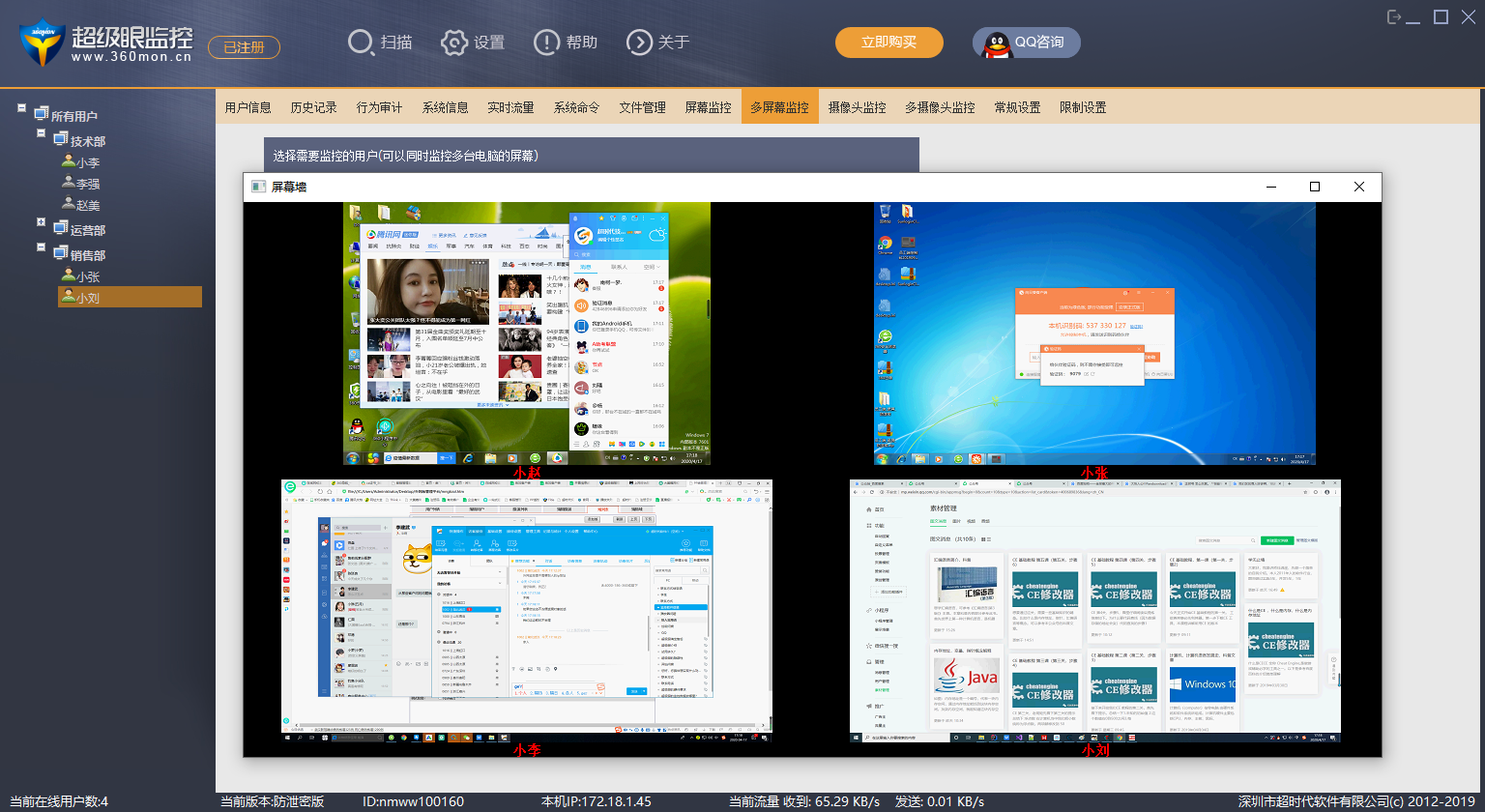Go to the 行为审计 tab
The width and height of the screenshot is (1485, 812).
[x=379, y=107]
